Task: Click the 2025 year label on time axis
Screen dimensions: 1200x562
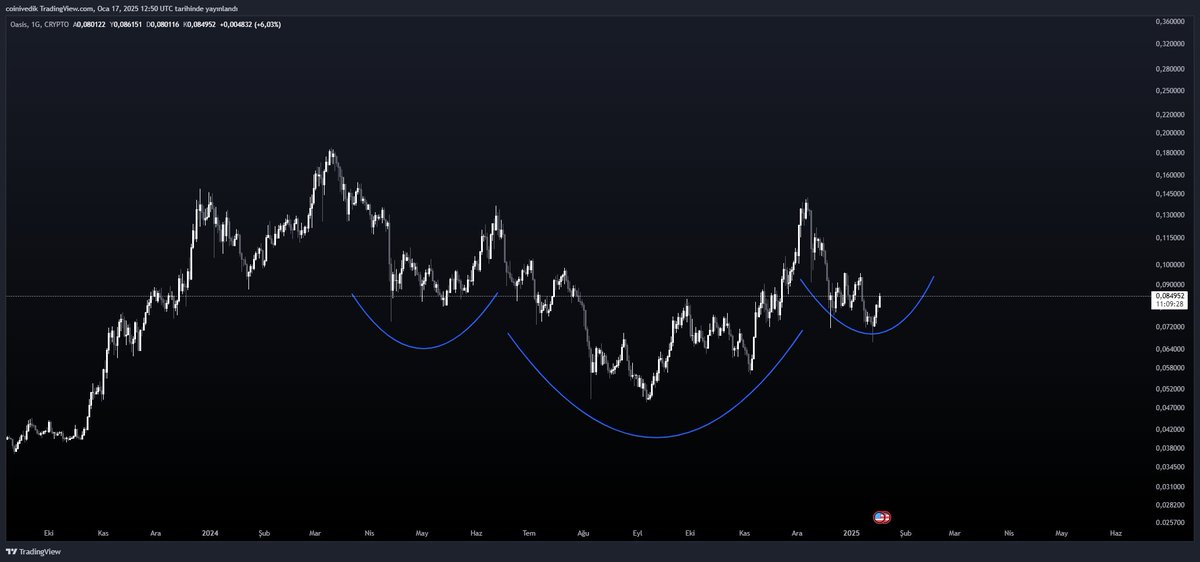Action: (851, 535)
